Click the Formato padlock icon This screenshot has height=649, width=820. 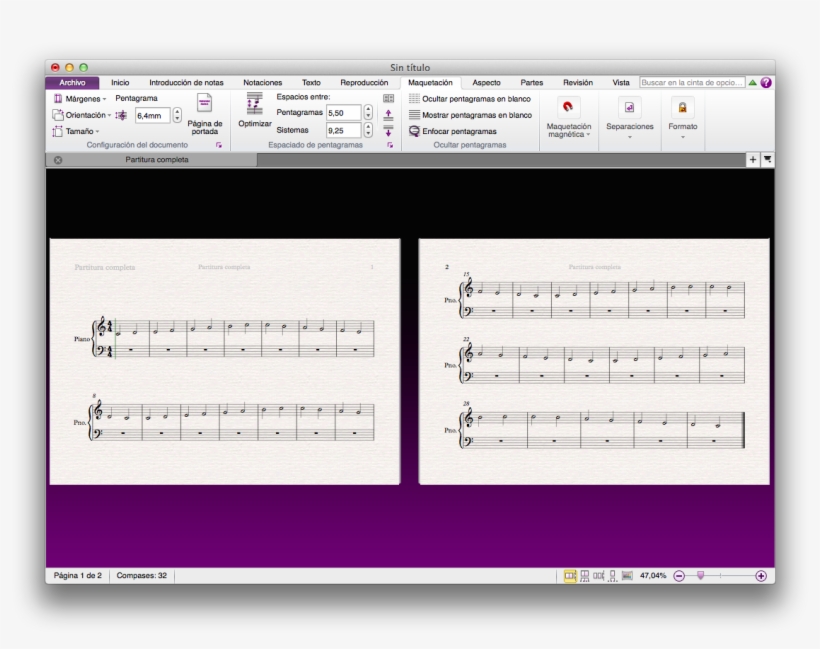tap(683, 108)
